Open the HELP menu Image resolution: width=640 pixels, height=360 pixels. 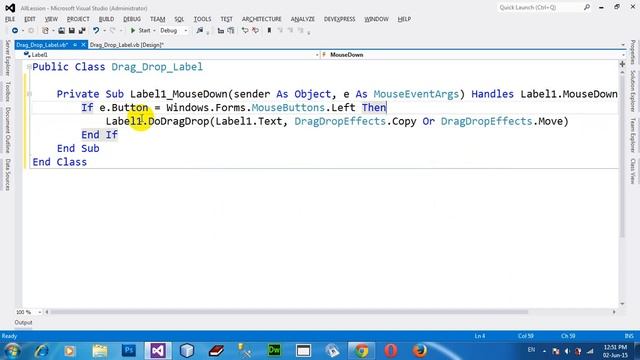tap(404, 19)
